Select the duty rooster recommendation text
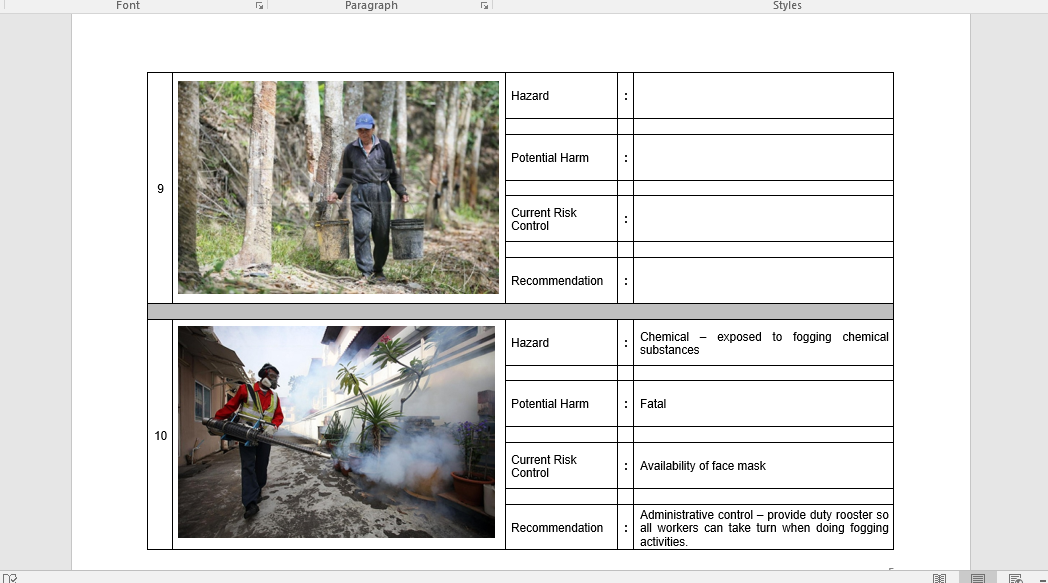 coord(763,527)
